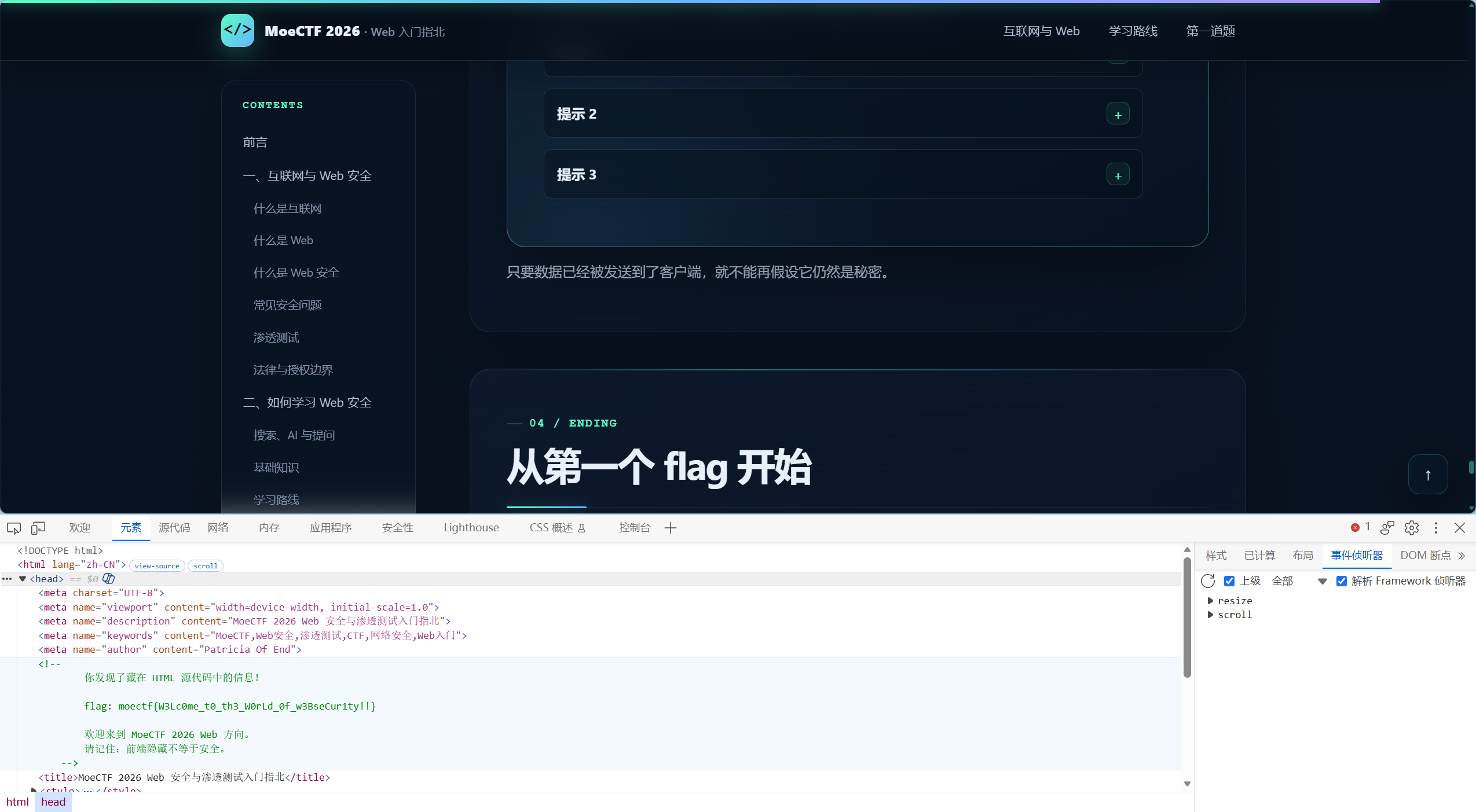Open the 提示 2 hint card
This screenshot has height=812, width=1476.
(843, 113)
